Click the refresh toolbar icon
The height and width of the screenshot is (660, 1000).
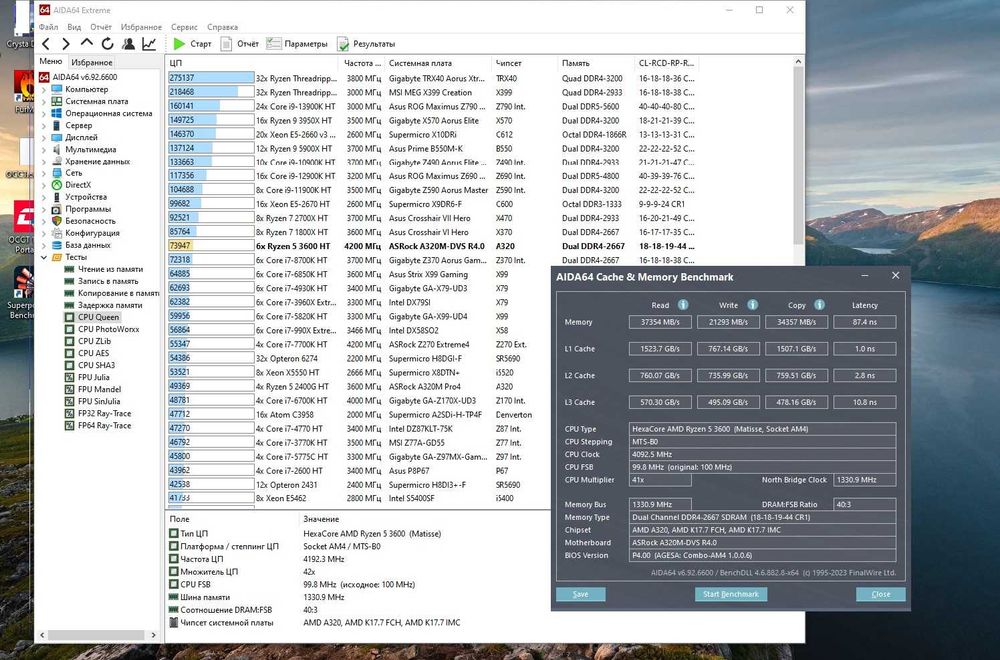click(107, 44)
